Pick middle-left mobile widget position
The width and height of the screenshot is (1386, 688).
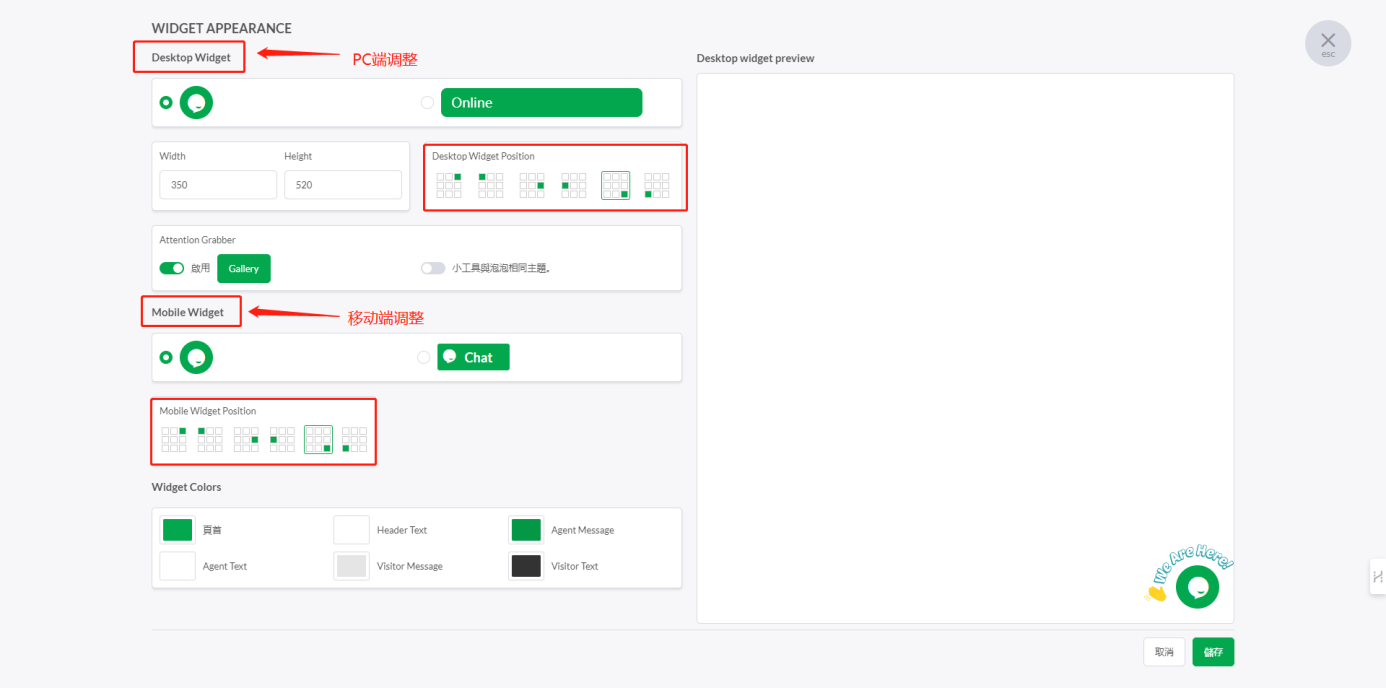tap(282, 439)
